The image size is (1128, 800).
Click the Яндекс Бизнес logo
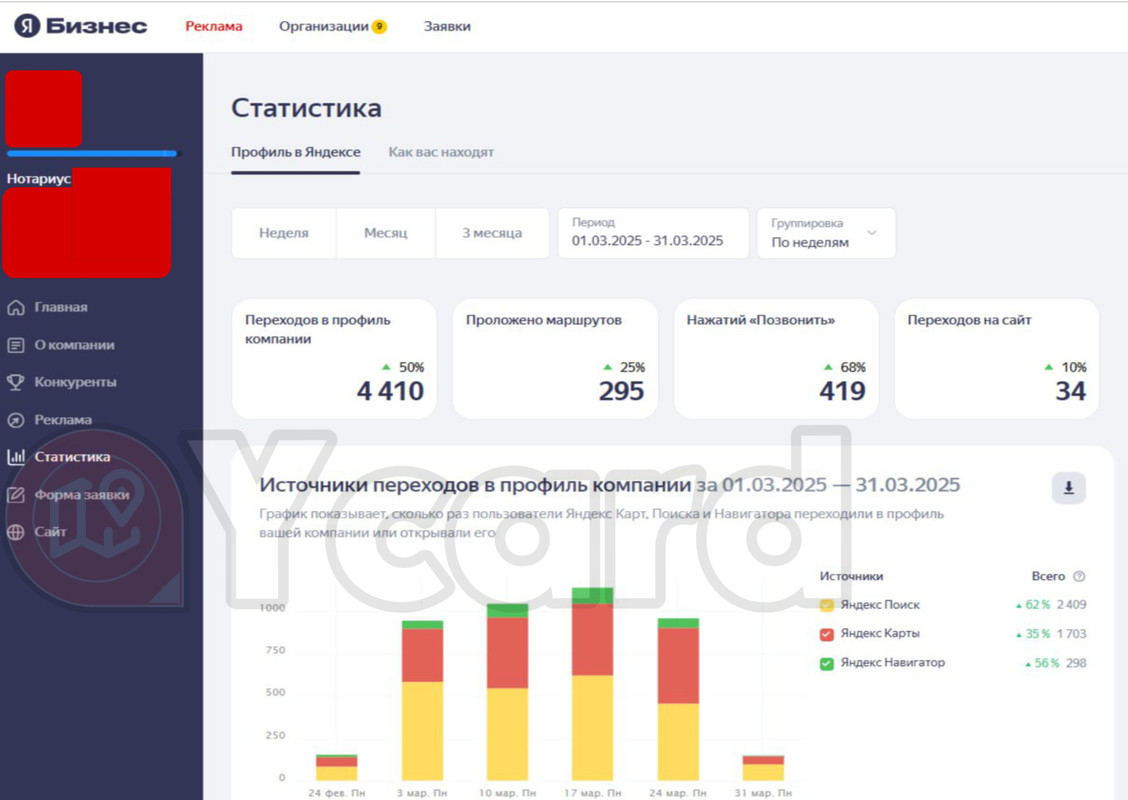point(81,26)
